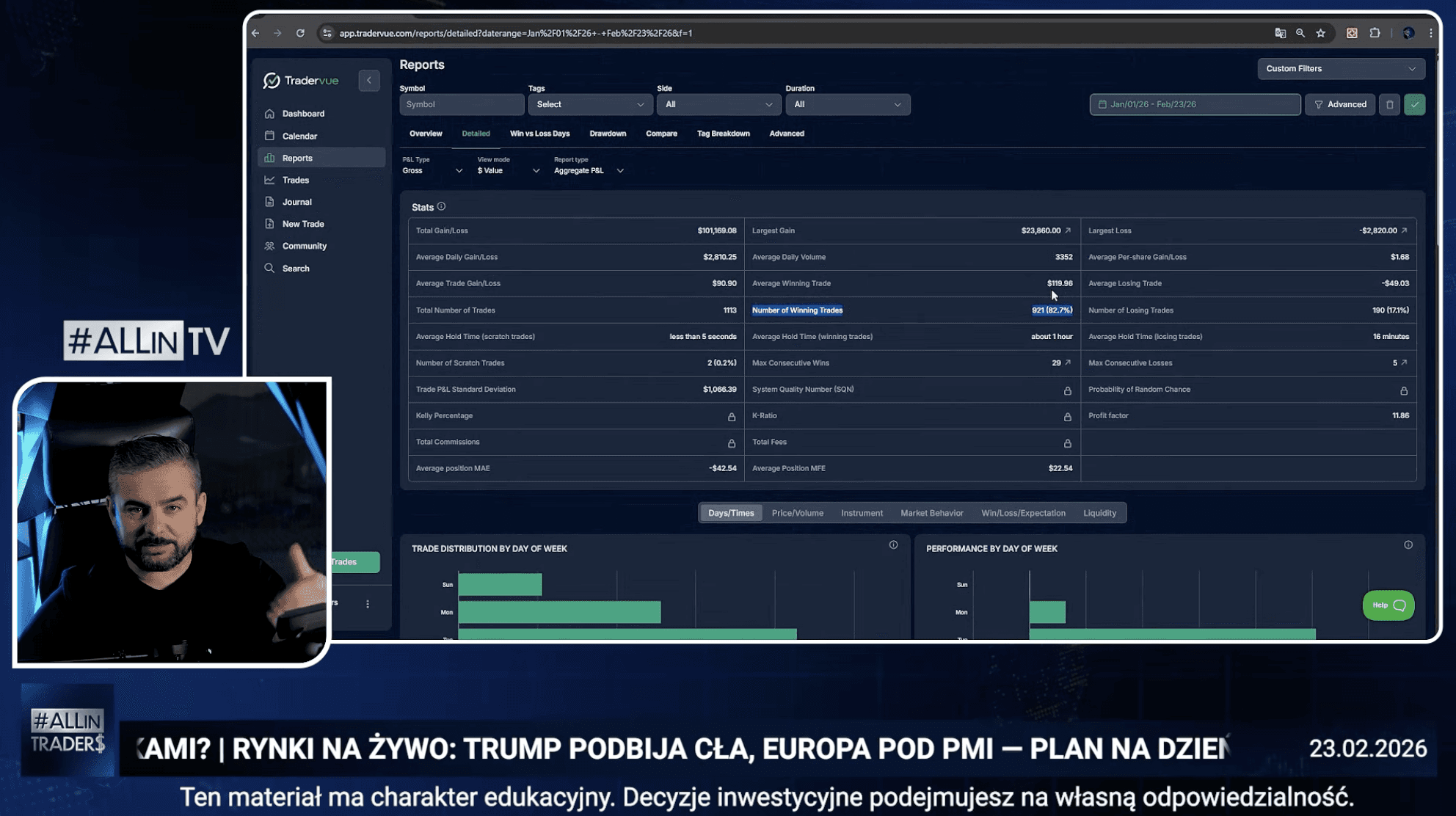Open the green Help chat button
1456x816 pixels.
[1388, 605]
